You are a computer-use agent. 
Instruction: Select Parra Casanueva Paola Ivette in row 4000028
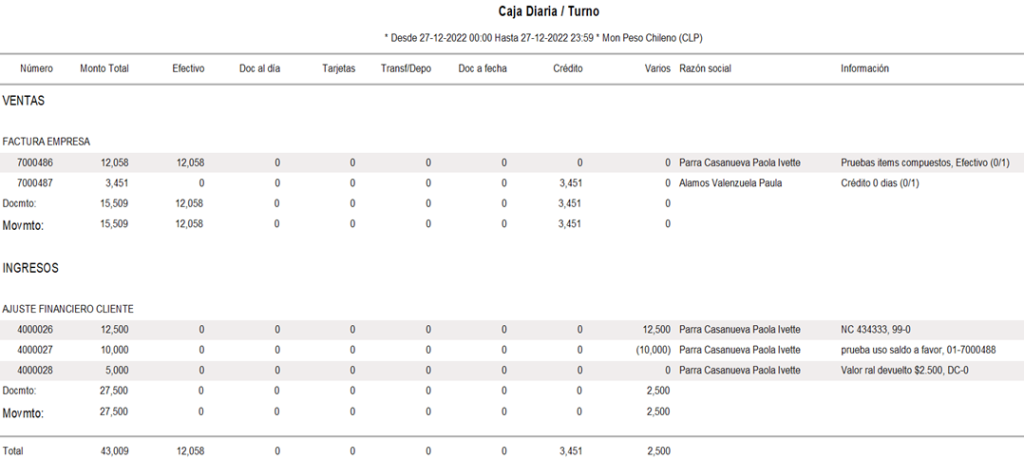click(x=740, y=370)
